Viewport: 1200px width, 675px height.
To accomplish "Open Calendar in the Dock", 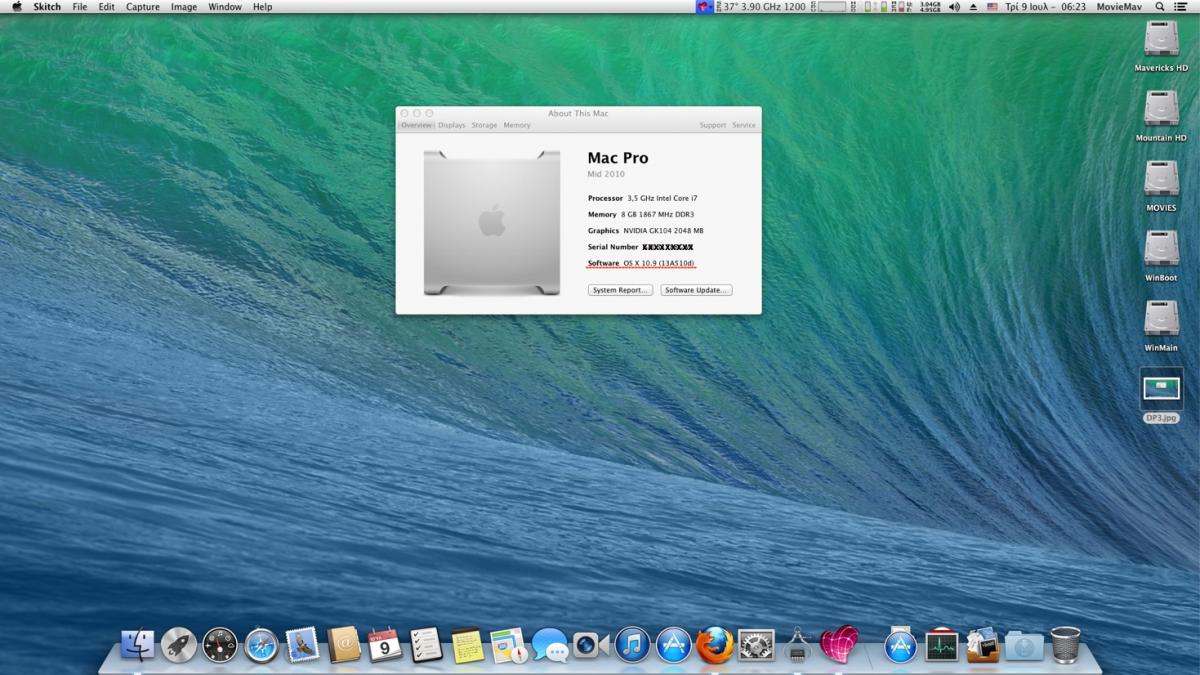I will (385, 646).
